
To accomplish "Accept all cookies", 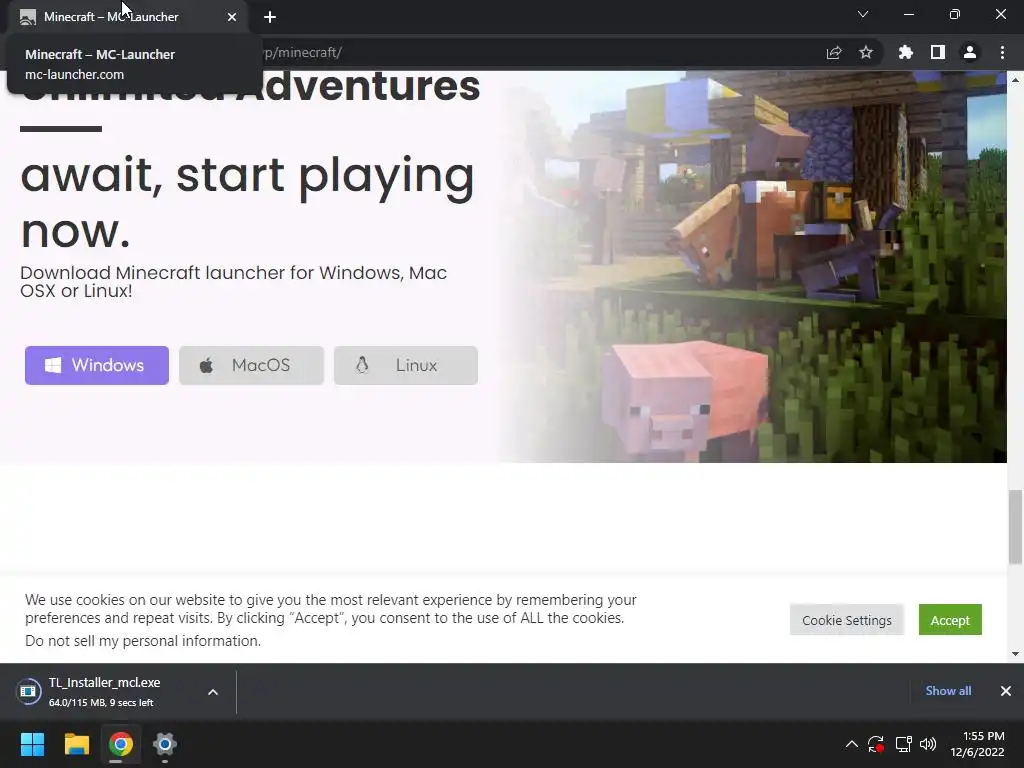I will coord(950,620).
